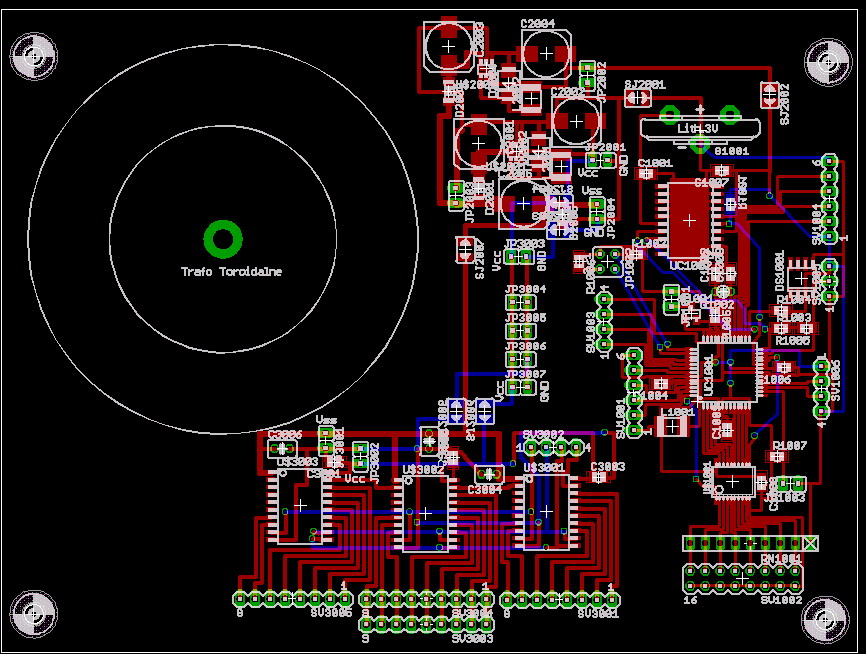Image resolution: width=866 pixels, height=654 pixels.
Task: Select the top-left board mounting hole
Action: [x=34, y=56]
